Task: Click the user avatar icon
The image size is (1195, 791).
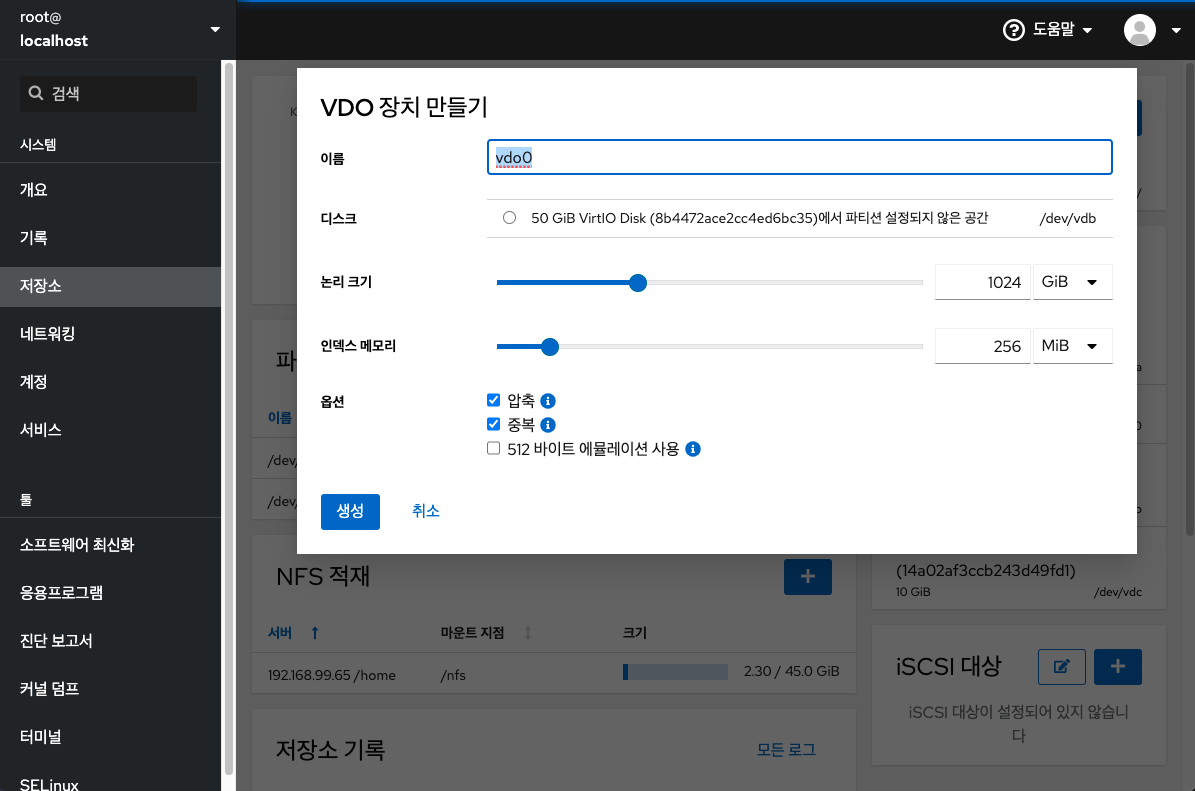Action: [x=1139, y=30]
